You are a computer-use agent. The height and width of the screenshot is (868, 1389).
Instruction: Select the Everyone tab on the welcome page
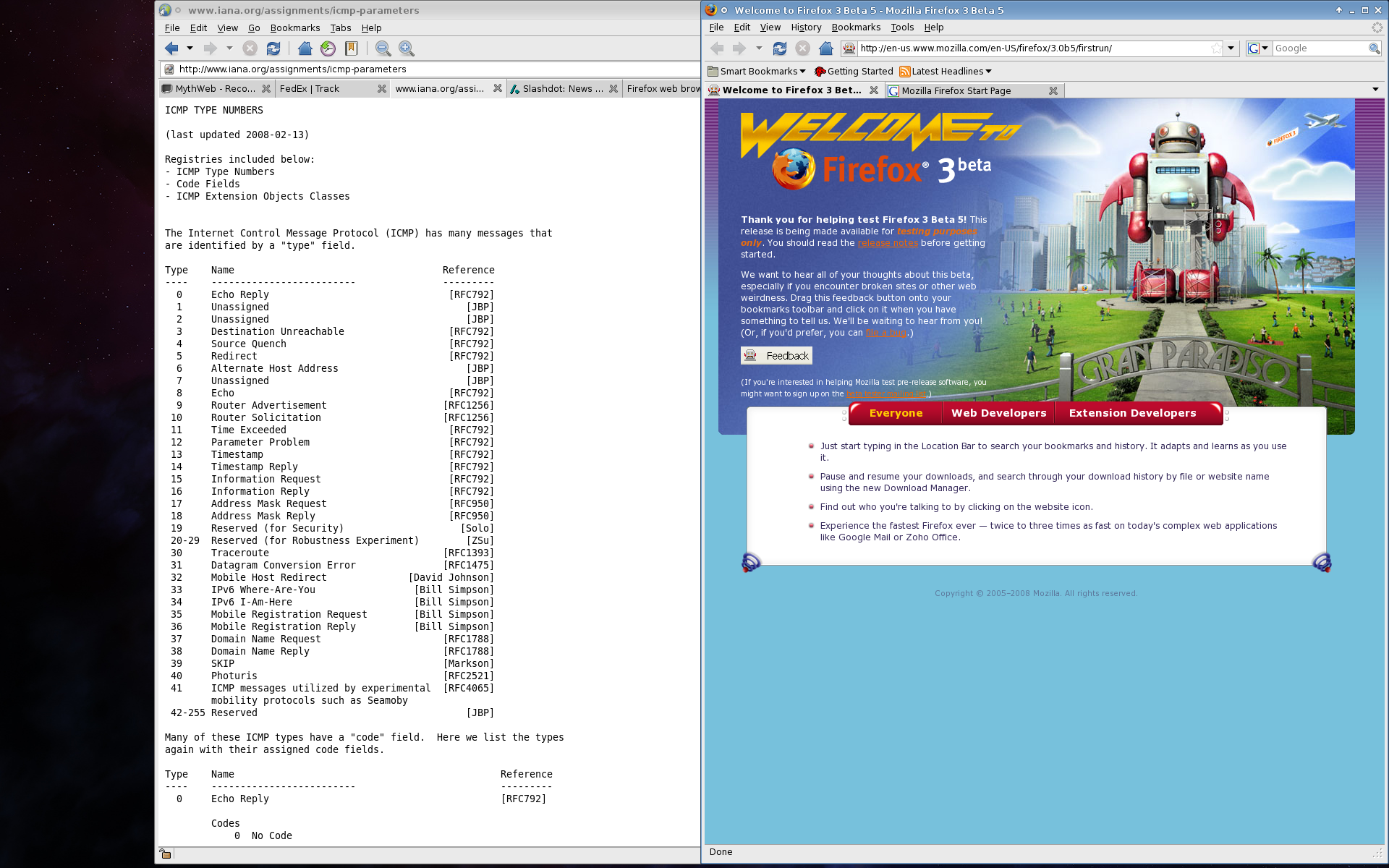click(x=896, y=413)
